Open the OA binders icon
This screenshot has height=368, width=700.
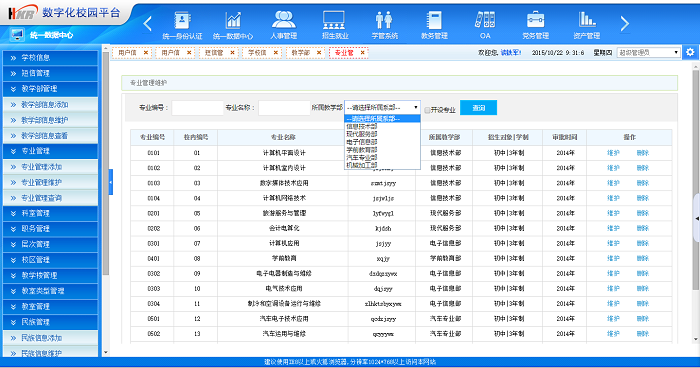(485, 20)
